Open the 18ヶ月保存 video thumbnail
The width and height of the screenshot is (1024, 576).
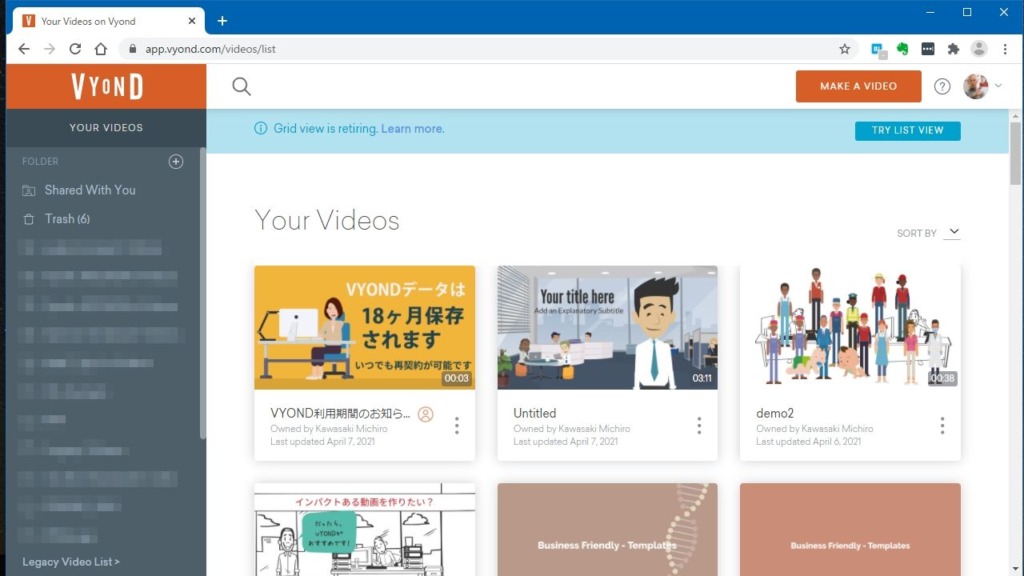(364, 328)
